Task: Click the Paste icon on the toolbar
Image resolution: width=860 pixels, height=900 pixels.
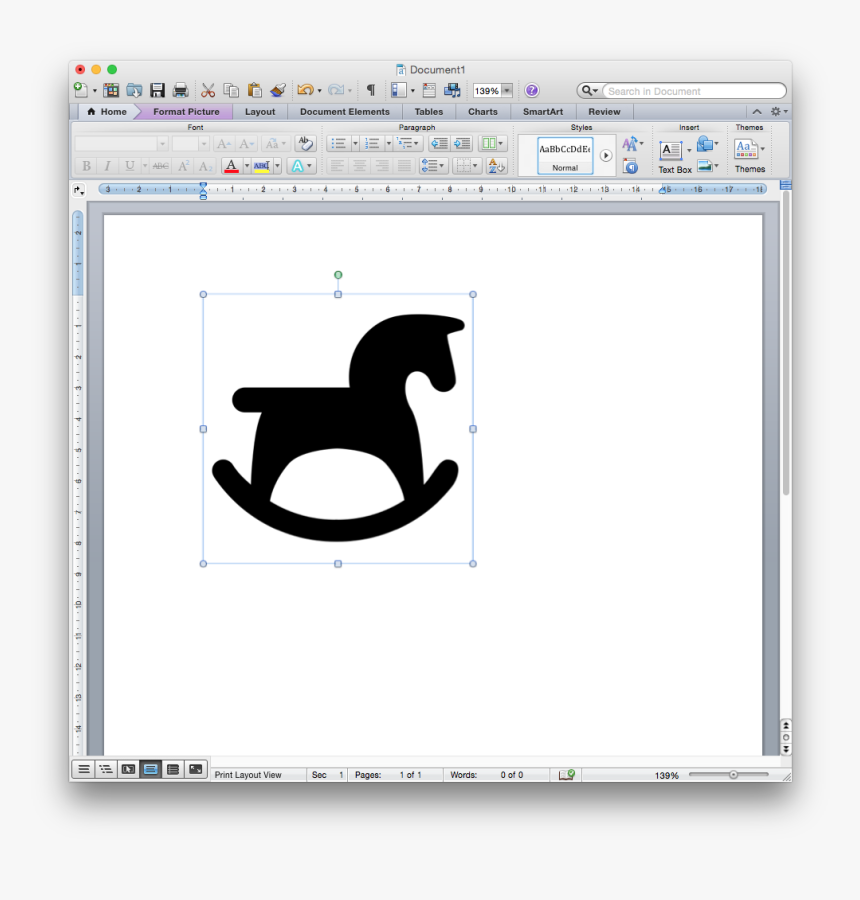Action: click(x=256, y=90)
